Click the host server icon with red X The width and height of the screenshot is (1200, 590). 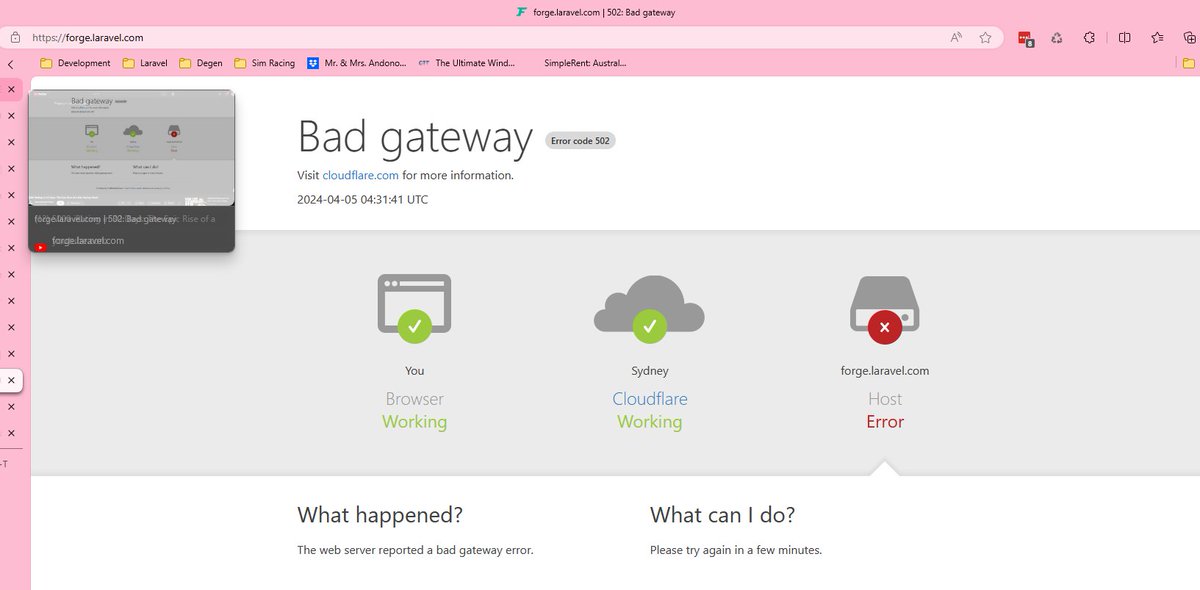click(x=885, y=308)
